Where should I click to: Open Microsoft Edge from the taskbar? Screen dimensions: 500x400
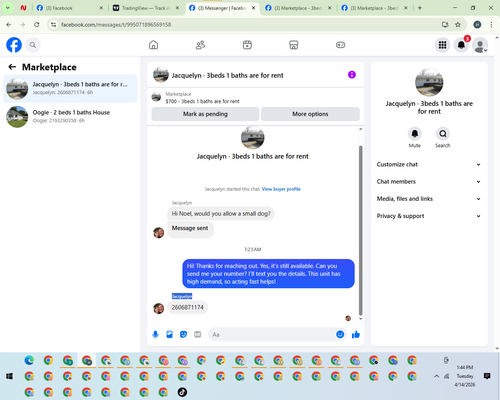pos(29,360)
